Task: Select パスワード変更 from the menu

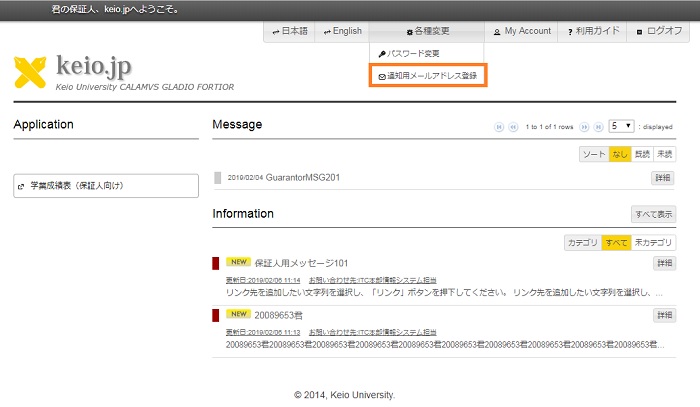Action: pyautogui.click(x=409, y=53)
